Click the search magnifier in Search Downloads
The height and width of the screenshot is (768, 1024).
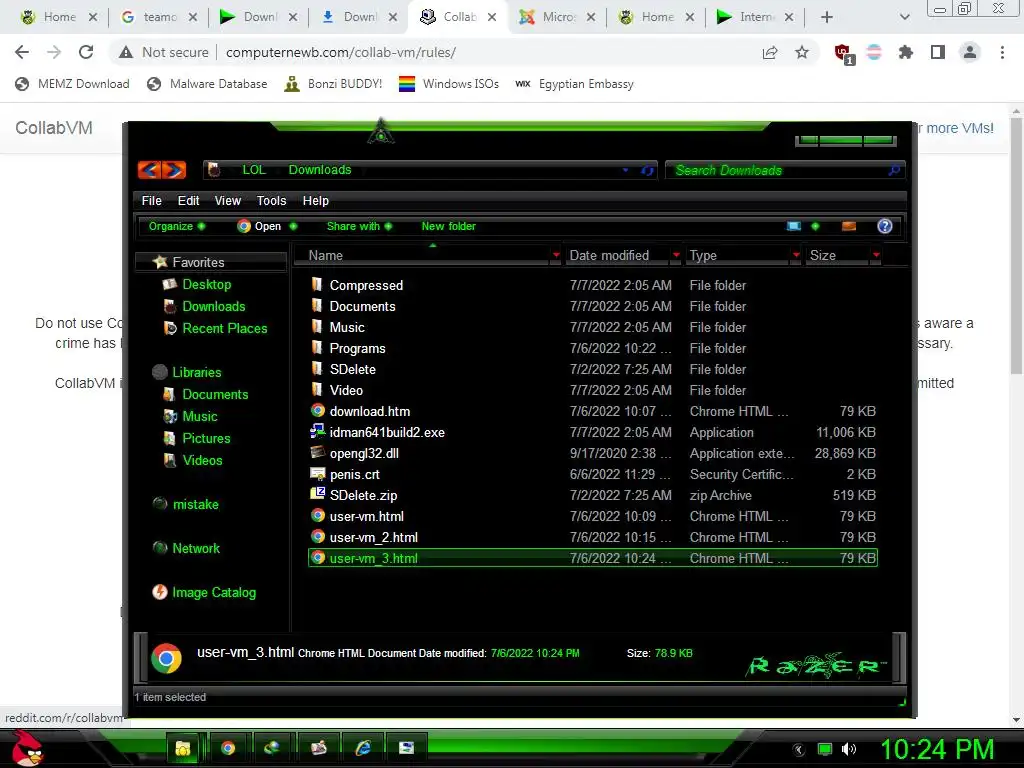pos(894,170)
